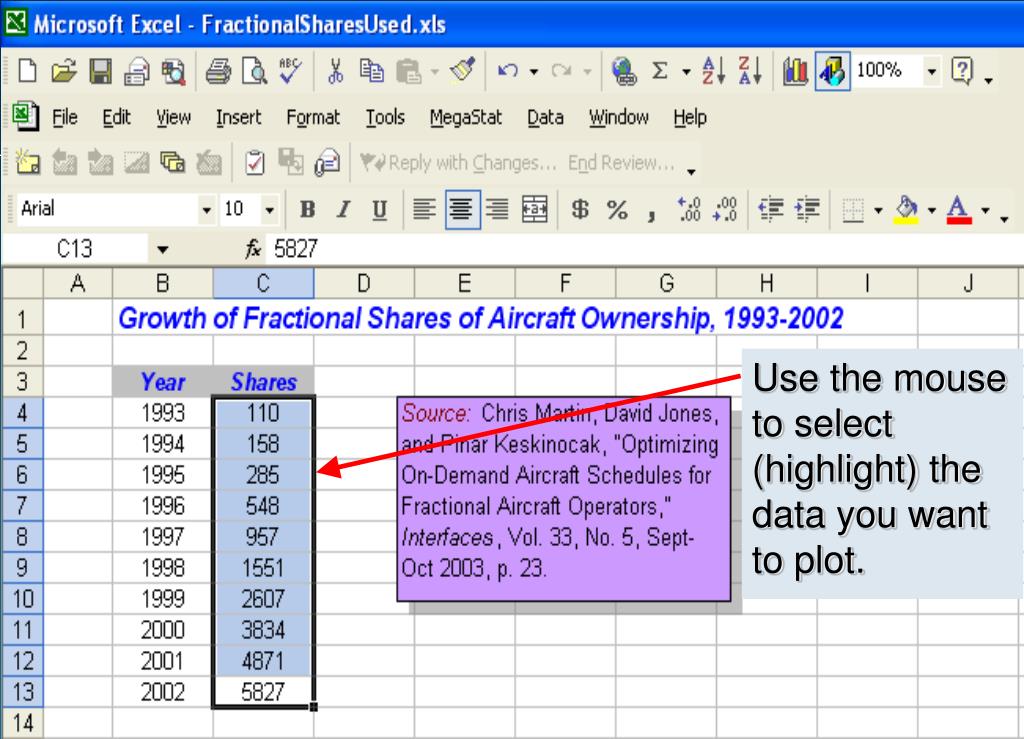Screen dimensions: 1024x739
Task: Open the View menu
Action: coord(173,118)
